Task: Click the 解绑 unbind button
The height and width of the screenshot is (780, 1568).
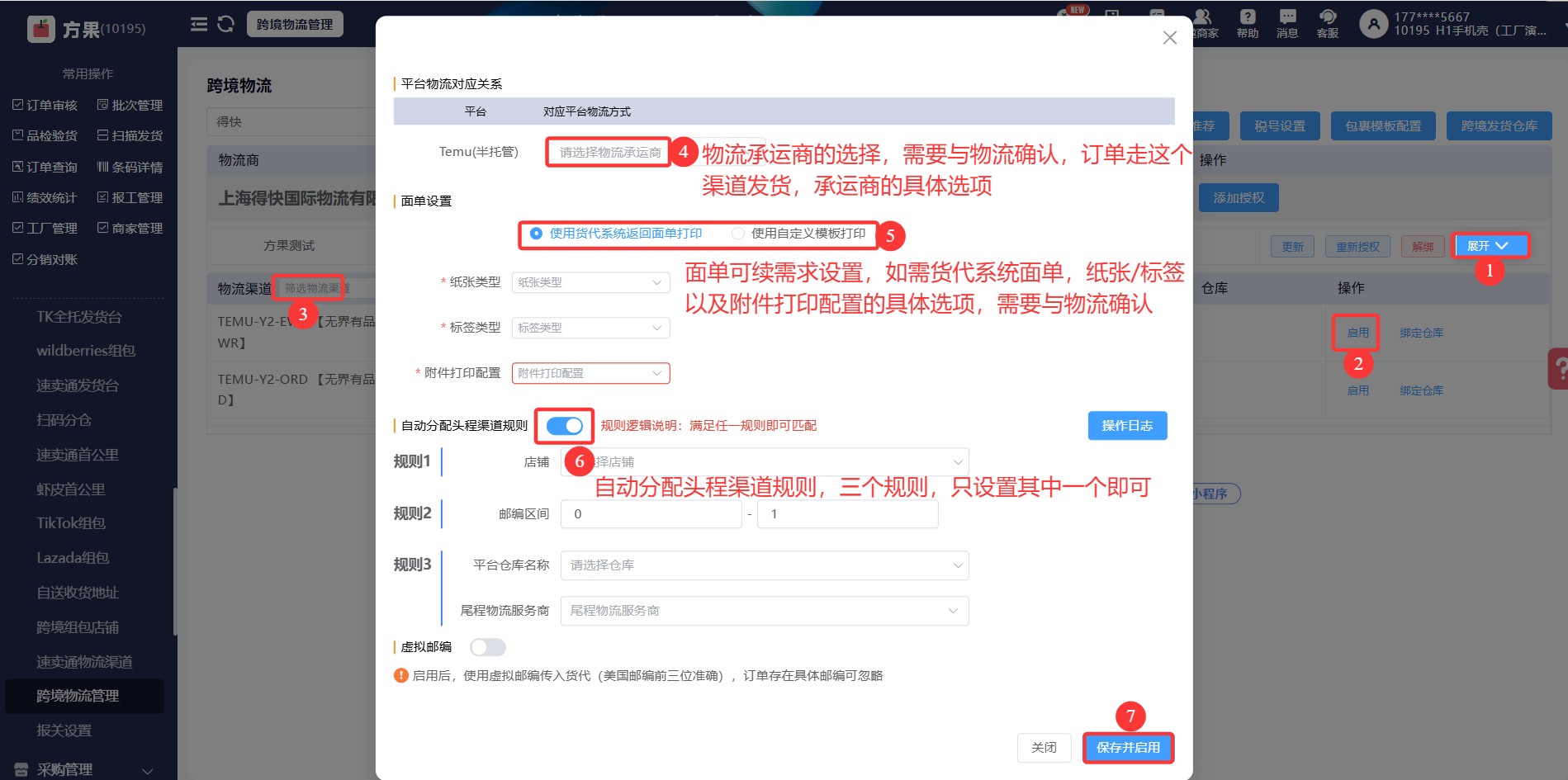Action: (x=1423, y=247)
